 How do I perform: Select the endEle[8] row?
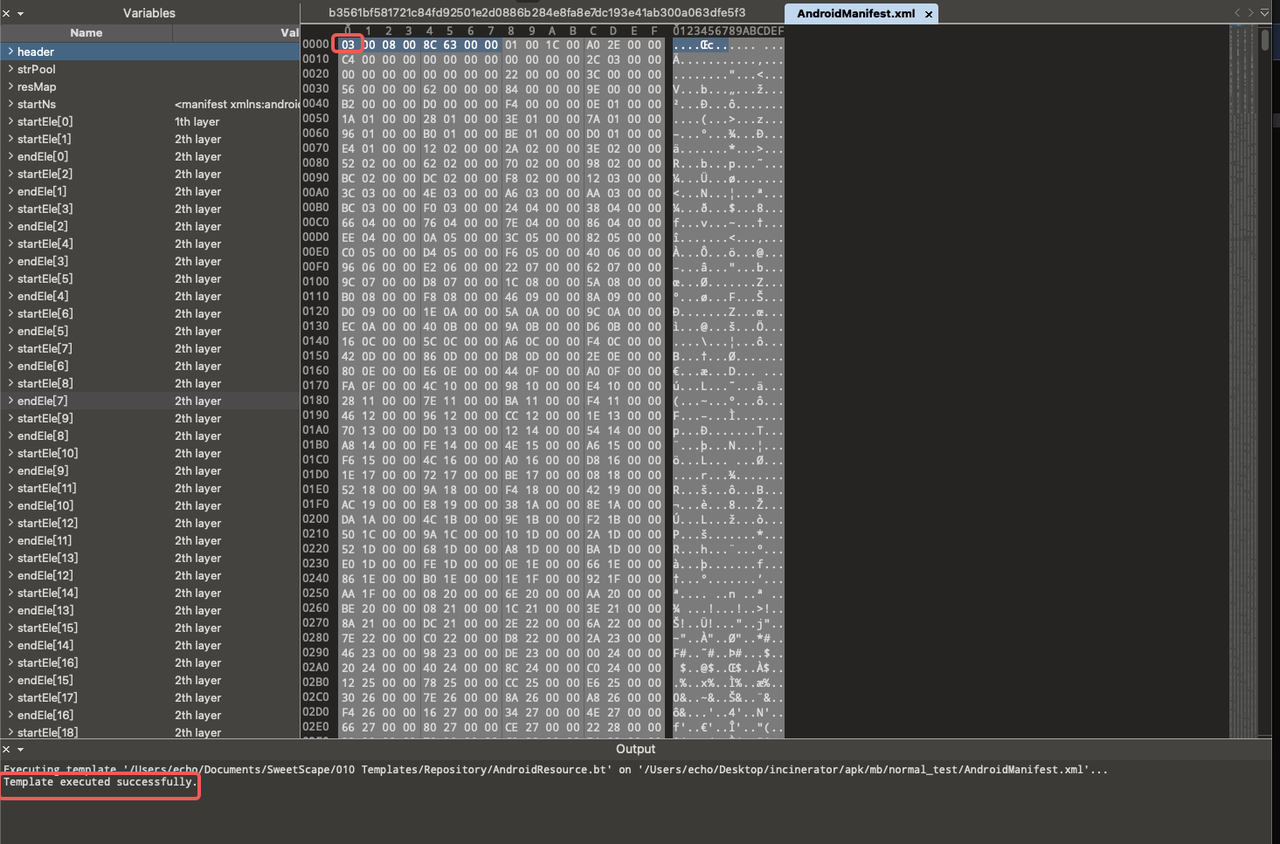(x=150, y=436)
